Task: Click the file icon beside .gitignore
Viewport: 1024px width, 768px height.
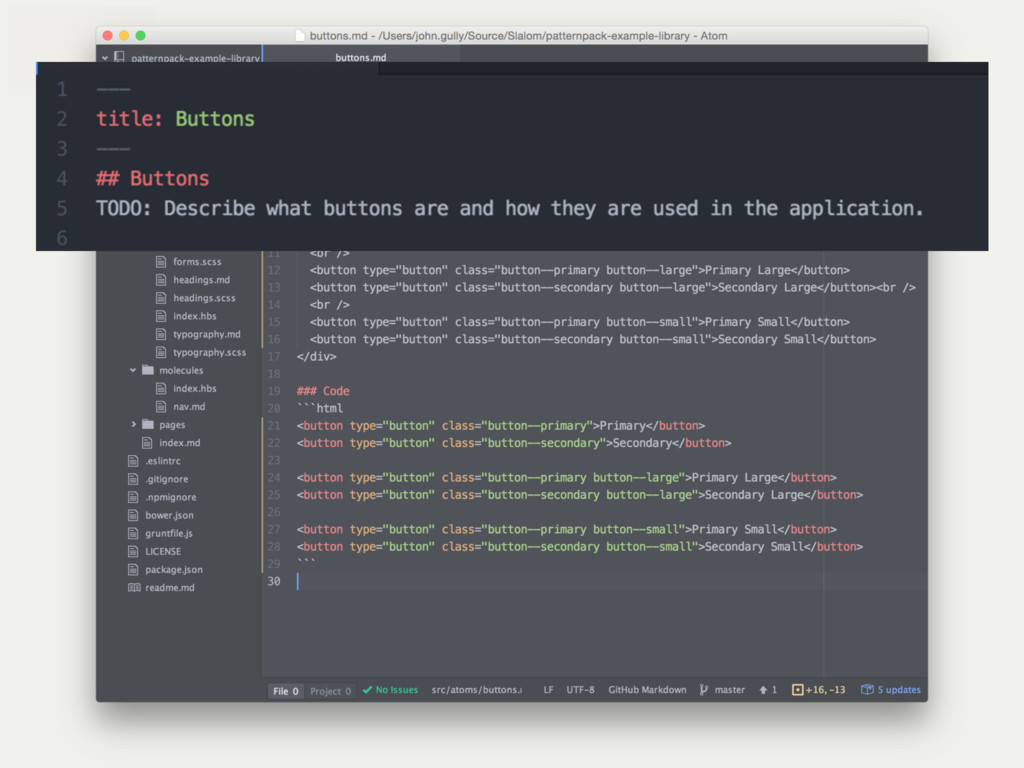Action: pos(133,479)
